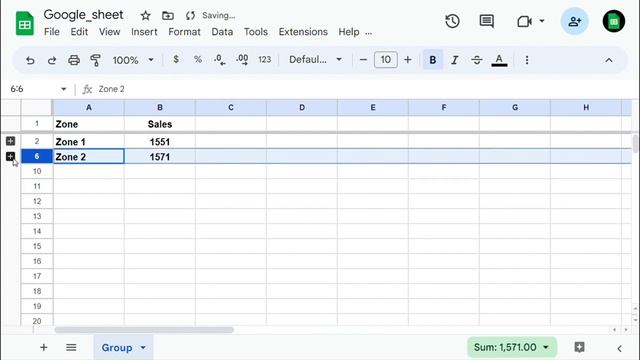Open the Google Sheets home icon
Image resolution: width=640 pixels, height=360 pixels.
click(x=24, y=24)
